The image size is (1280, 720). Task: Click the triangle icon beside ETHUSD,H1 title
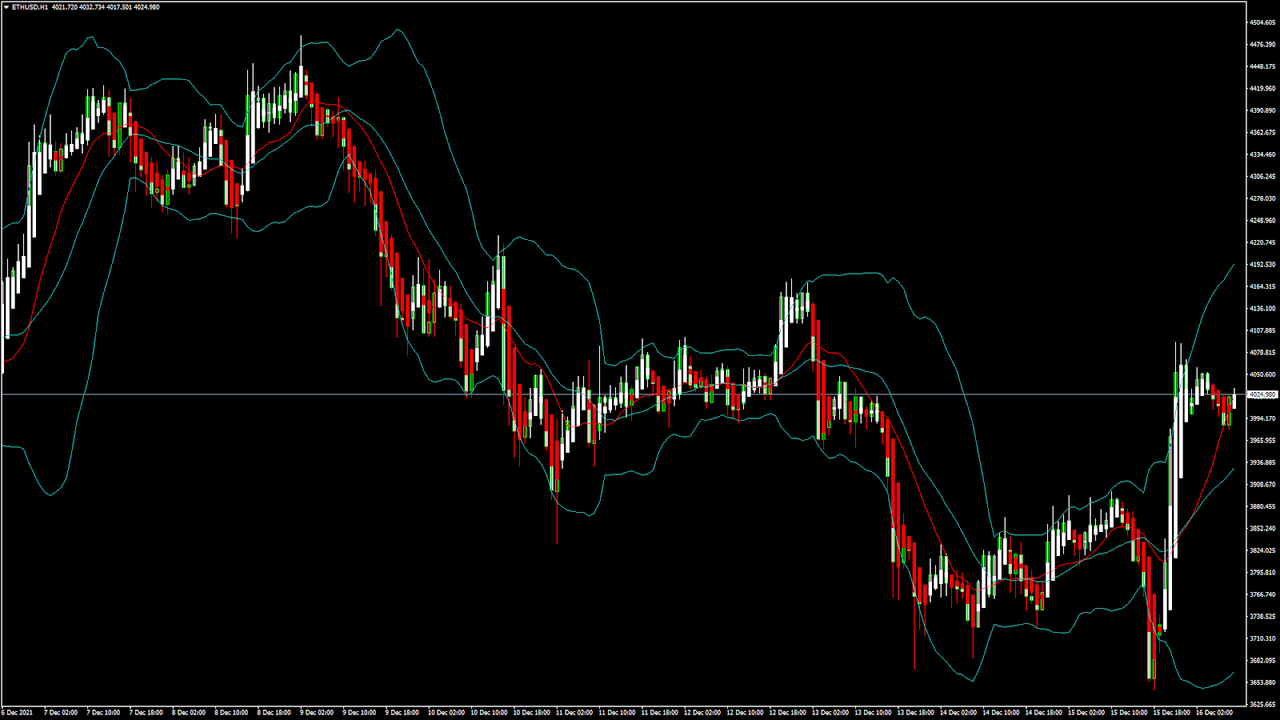(x=5, y=7)
